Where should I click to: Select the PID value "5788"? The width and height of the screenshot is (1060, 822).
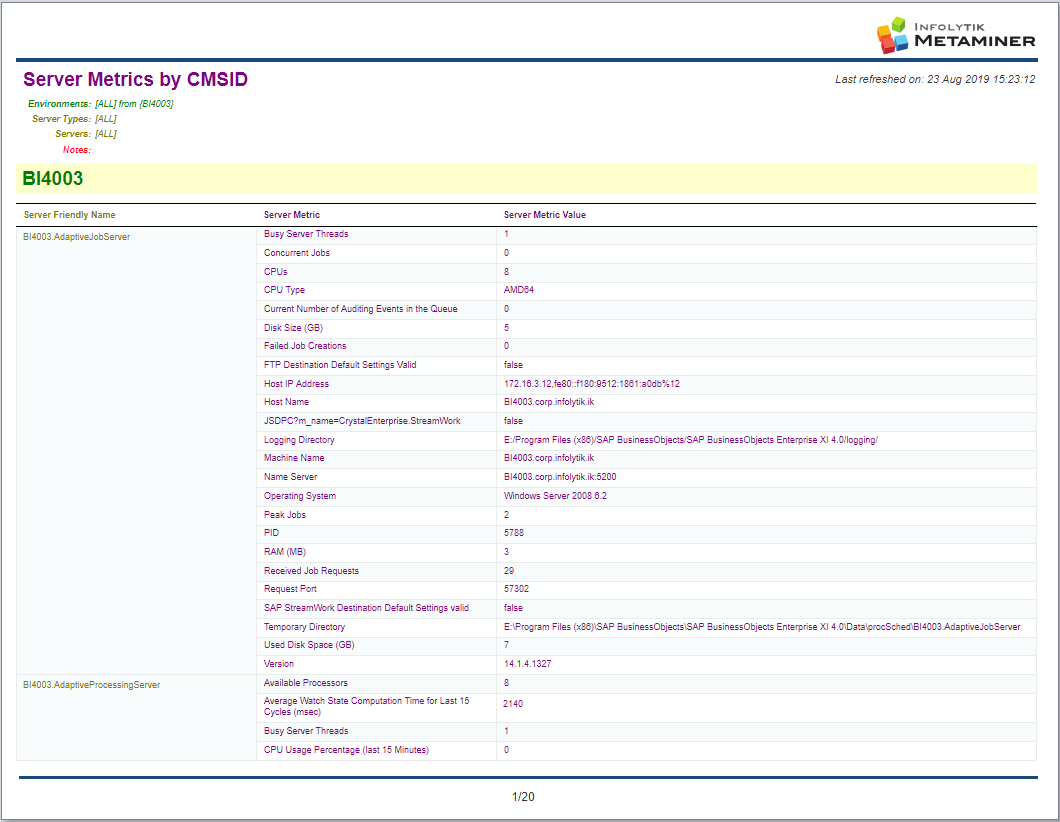[x=514, y=533]
